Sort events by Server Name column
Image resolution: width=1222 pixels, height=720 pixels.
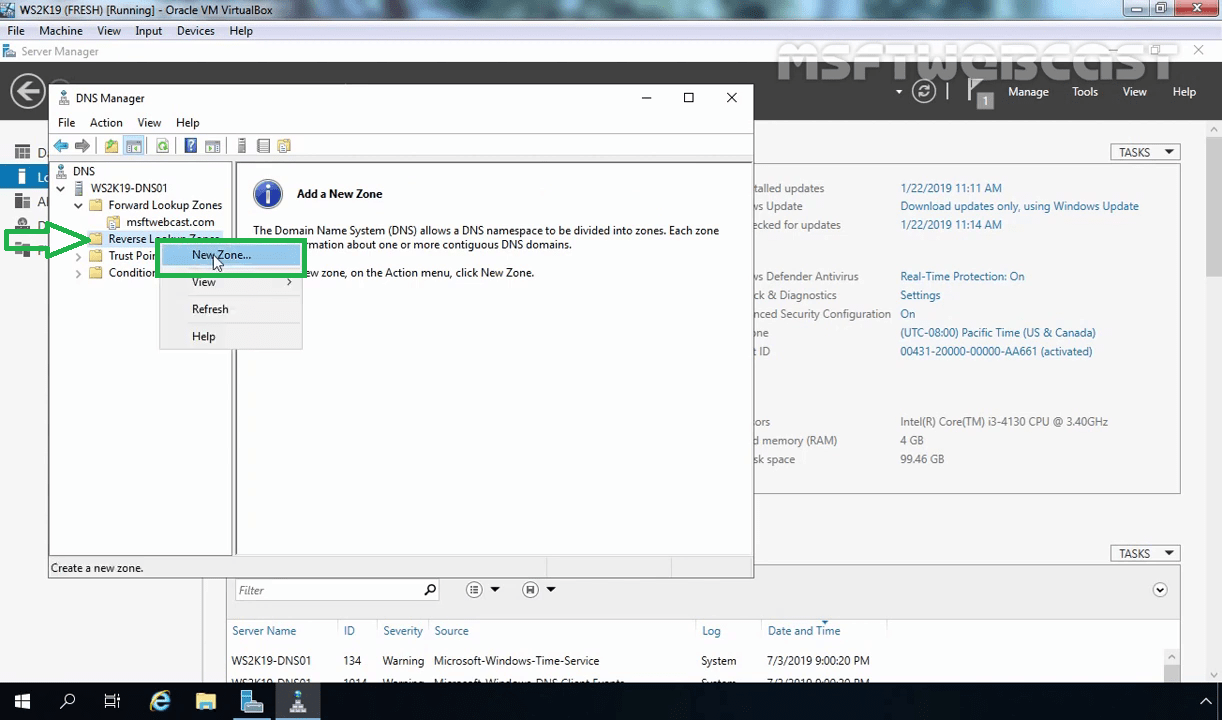click(264, 631)
